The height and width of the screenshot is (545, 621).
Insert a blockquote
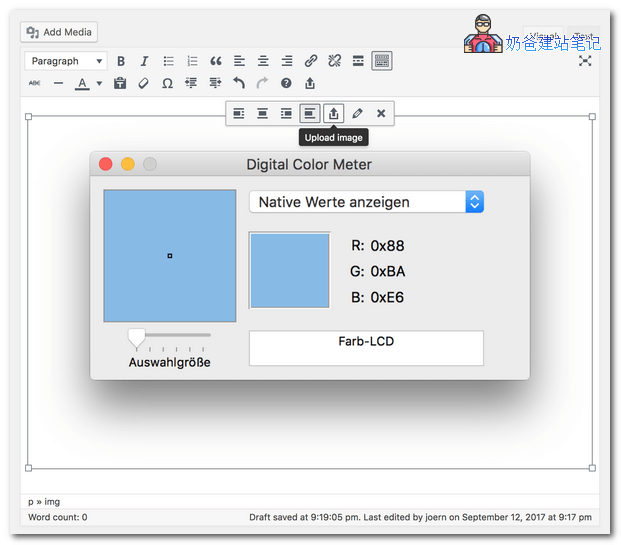pos(215,61)
